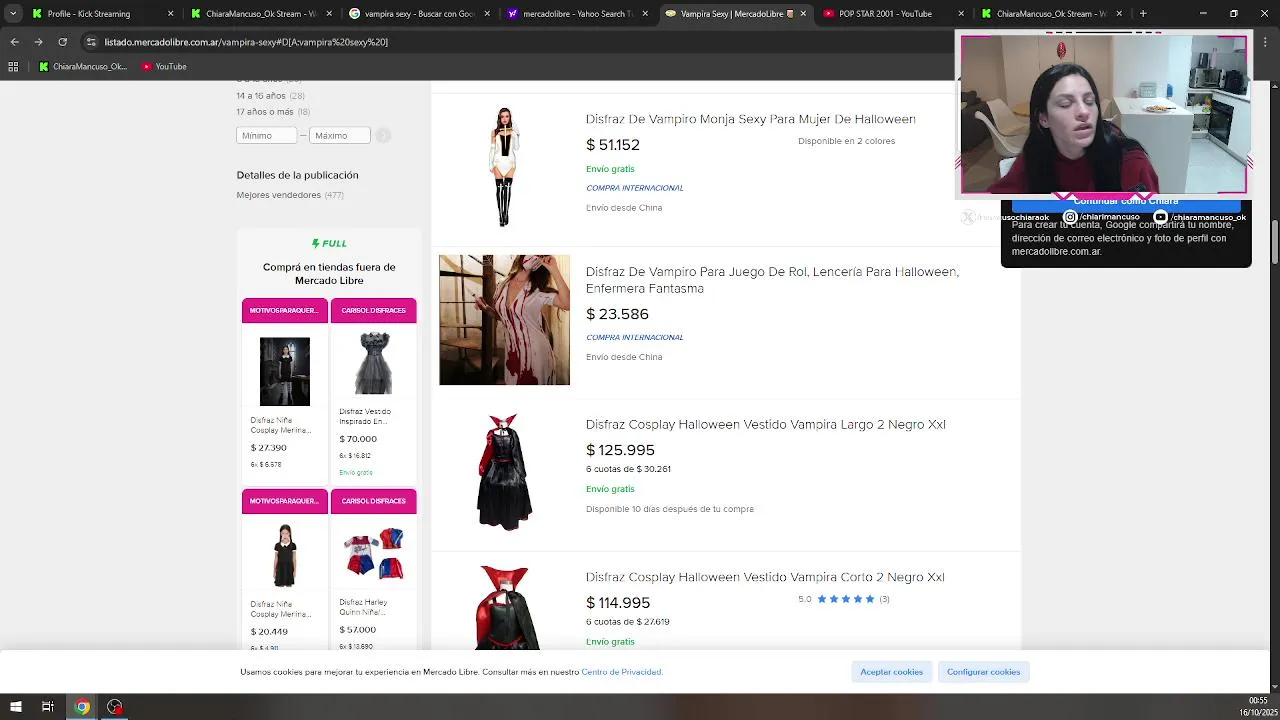Click Aceptar cookies button

click(892, 672)
